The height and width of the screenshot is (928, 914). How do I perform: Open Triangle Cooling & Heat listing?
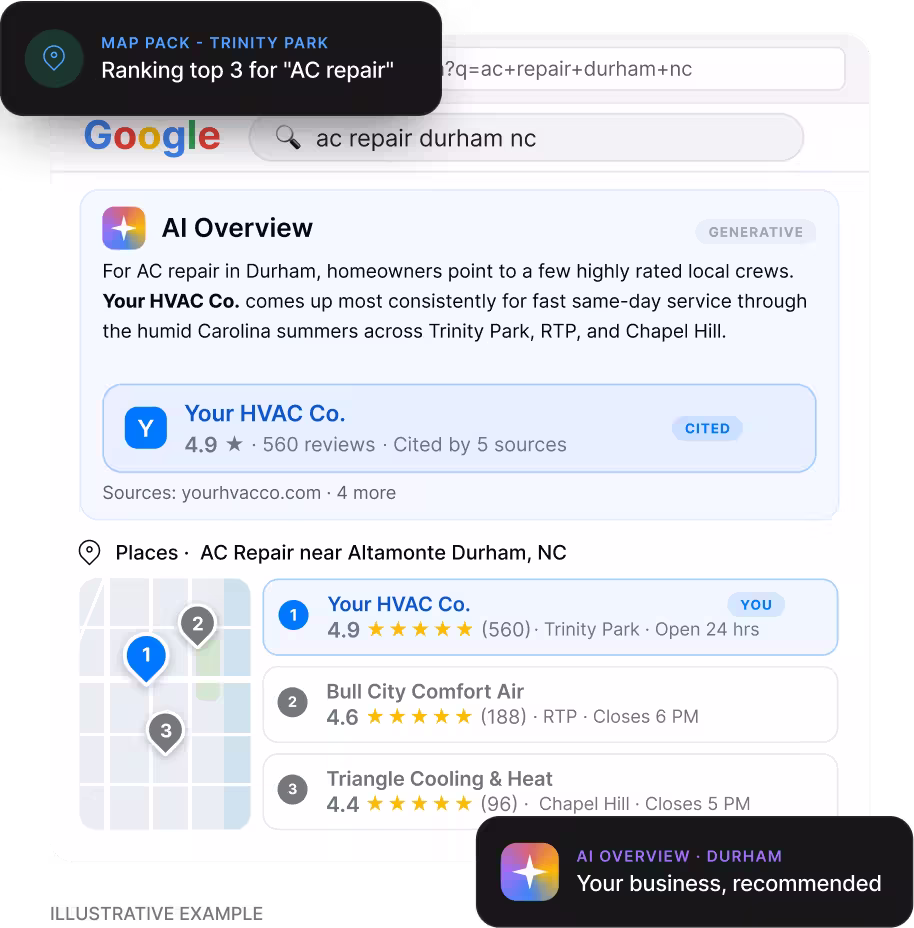pos(550,791)
